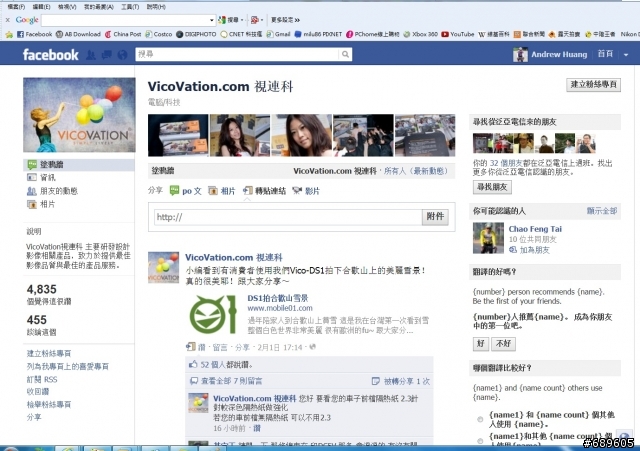This screenshot has height=451, width=640.
Task: Open the YouTube bookmark
Action: pyautogui.click(x=458, y=34)
